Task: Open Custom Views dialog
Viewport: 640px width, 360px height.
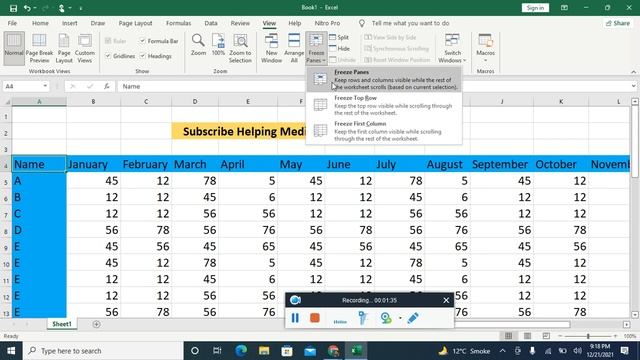Action: coord(84,49)
